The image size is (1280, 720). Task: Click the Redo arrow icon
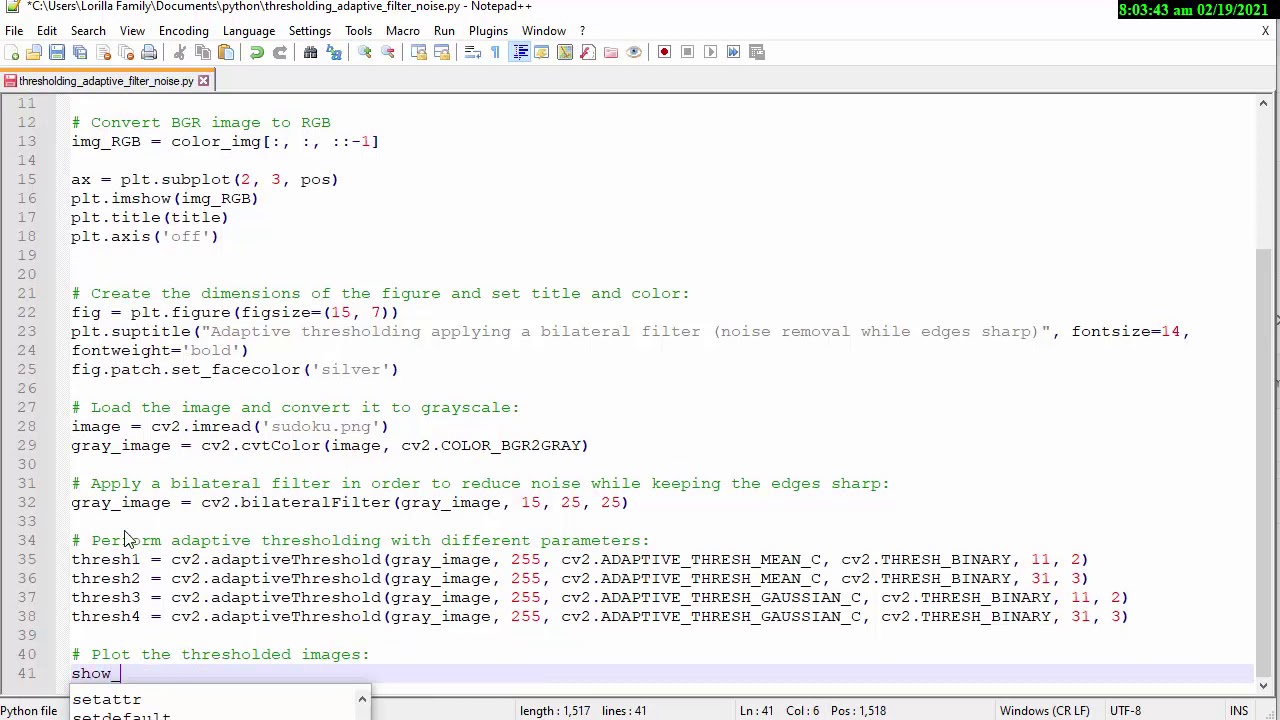tap(280, 52)
